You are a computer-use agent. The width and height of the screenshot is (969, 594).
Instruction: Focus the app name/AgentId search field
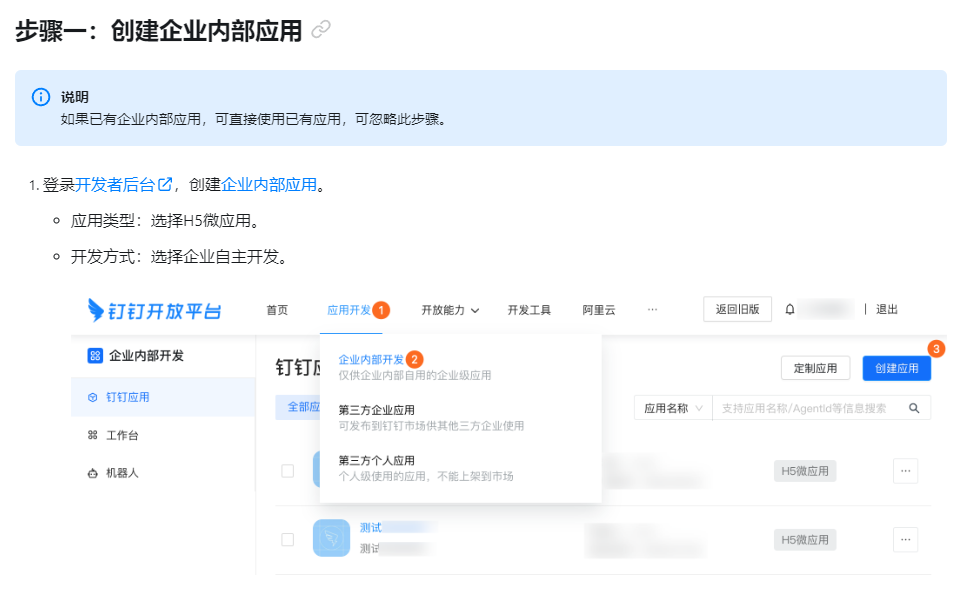coord(807,408)
